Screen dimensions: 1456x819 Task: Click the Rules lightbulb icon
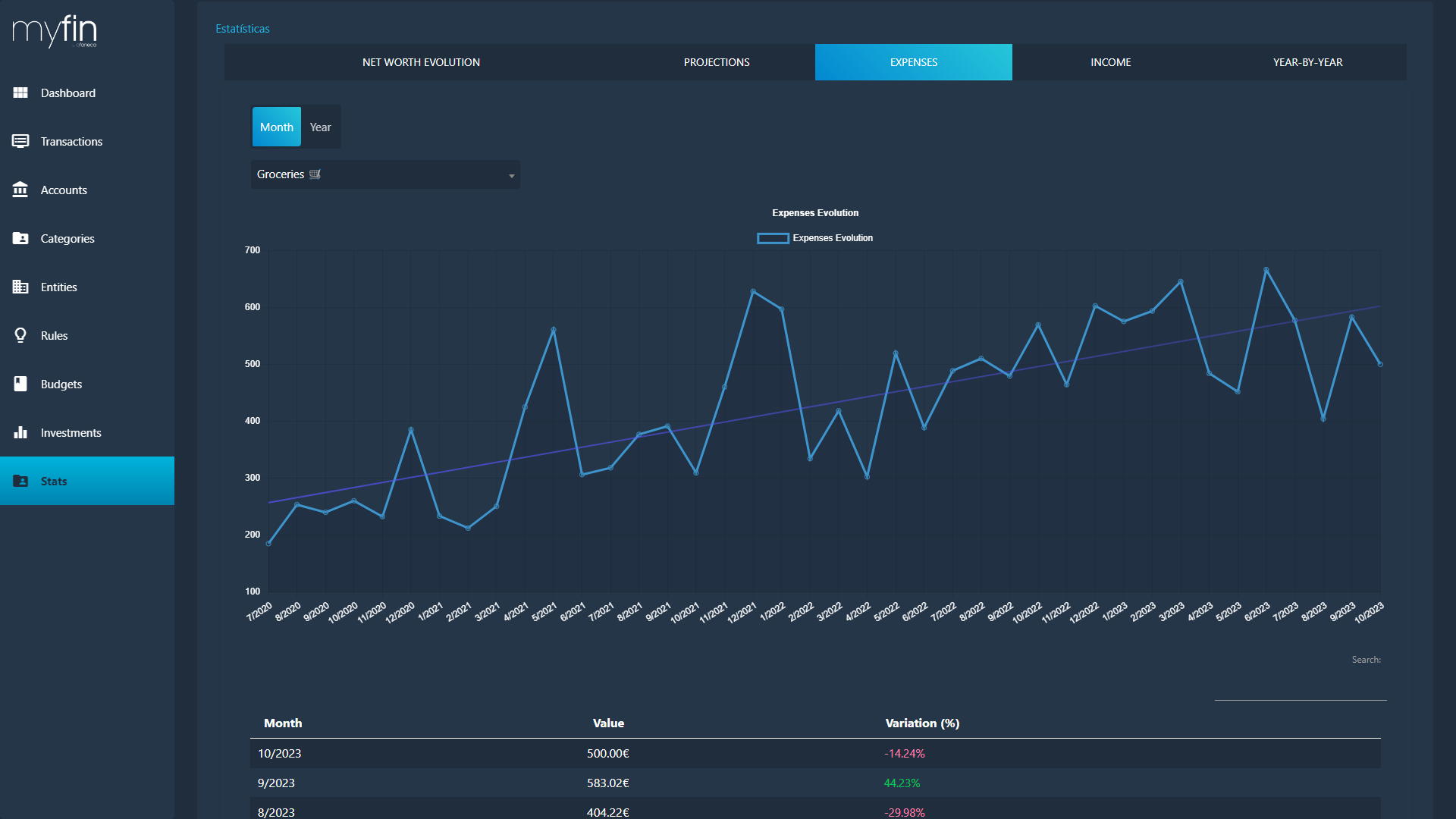tap(20, 335)
